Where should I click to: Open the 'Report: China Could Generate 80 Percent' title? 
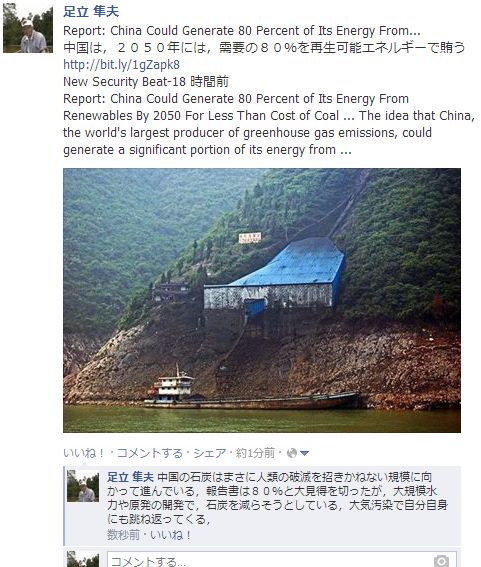tap(242, 31)
